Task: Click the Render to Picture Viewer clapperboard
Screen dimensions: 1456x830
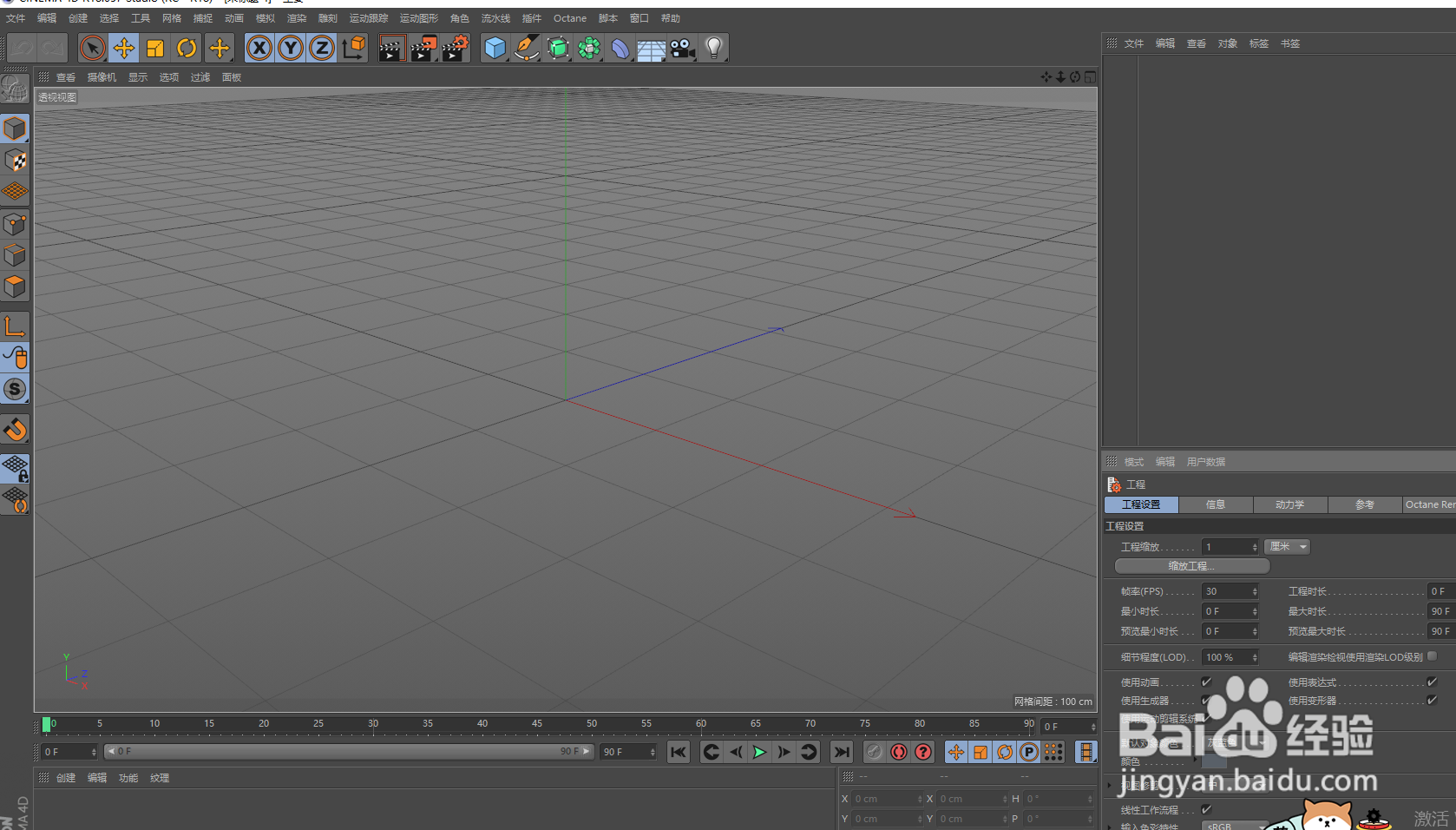Action: (423, 48)
